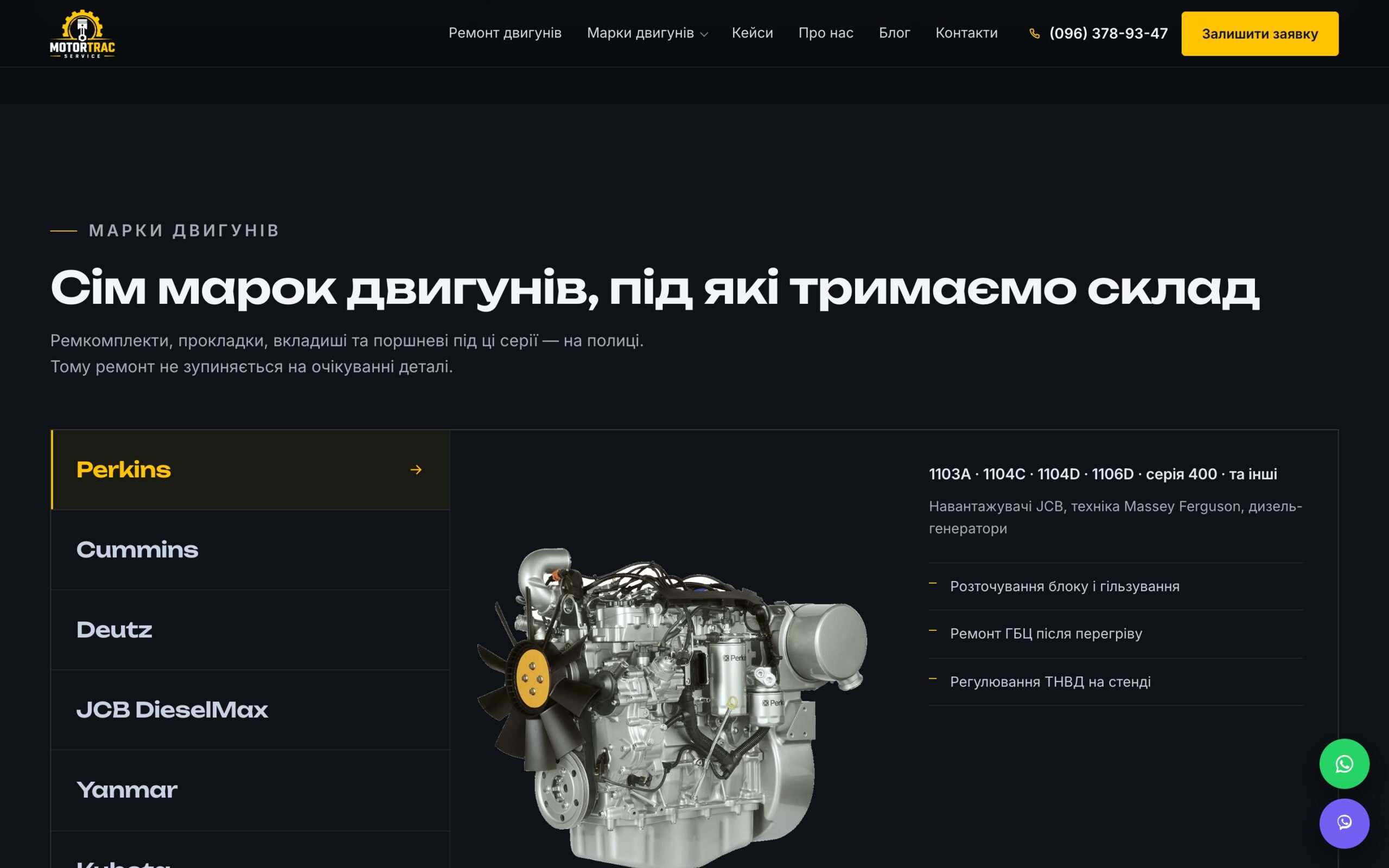Image resolution: width=1389 pixels, height=868 pixels.
Task: Select the Yanmar brand tab
Action: click(x=250, y=790)
